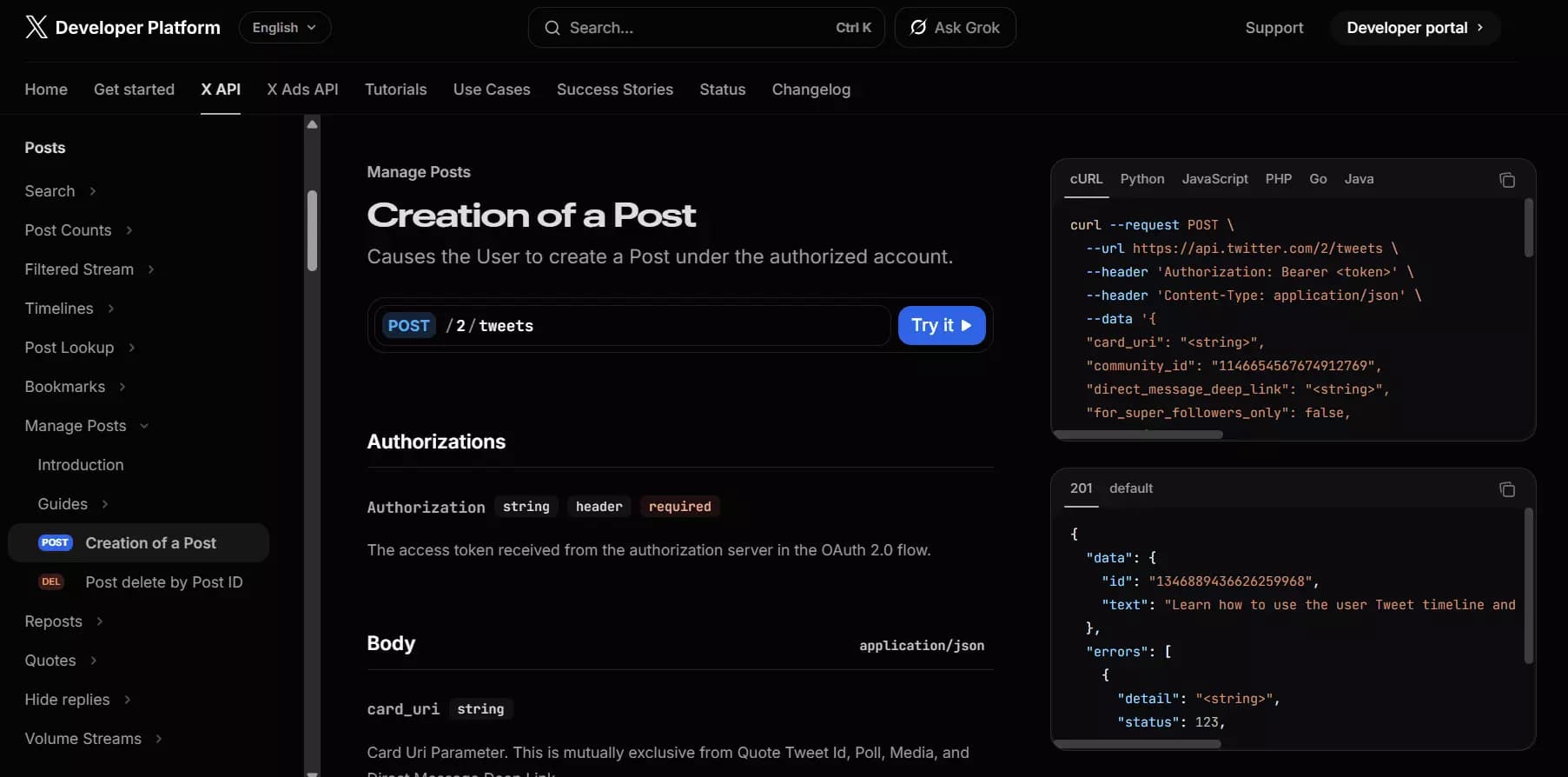Click the cURL panel horizontal scrollbar
The image size is (1568, 777).
pos(1138,435)
